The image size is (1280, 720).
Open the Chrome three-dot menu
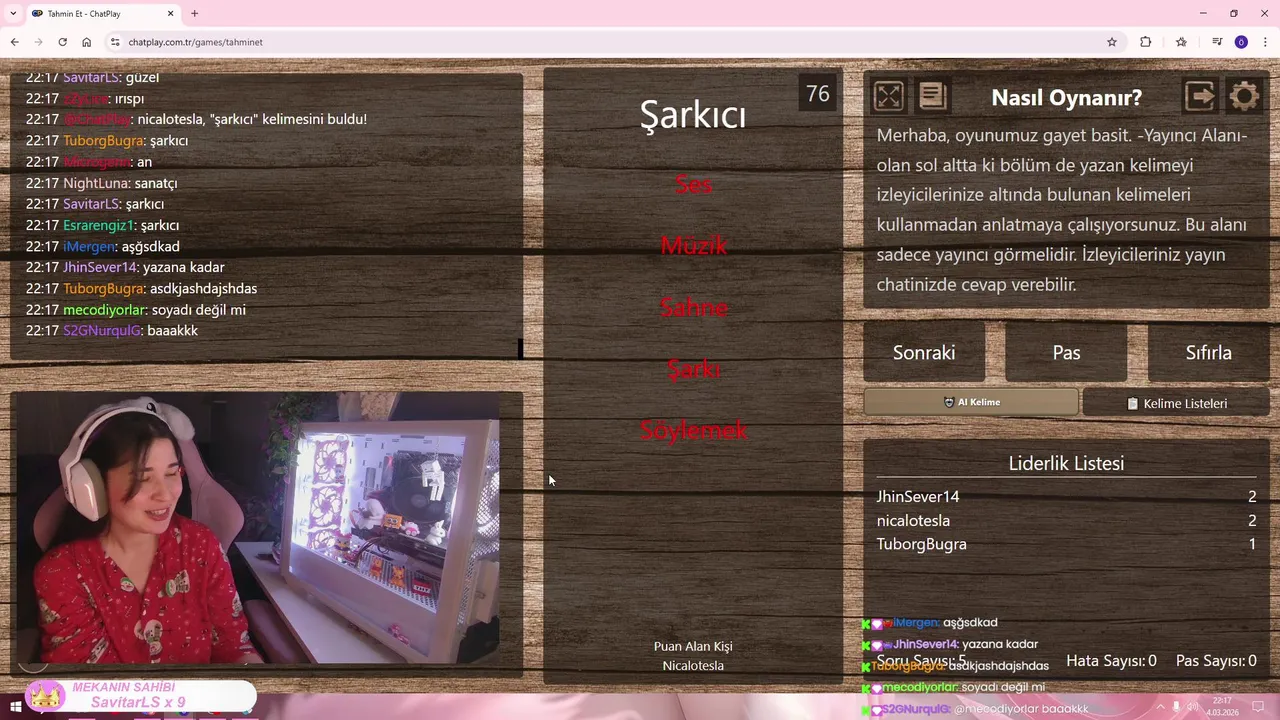coord(1265,42)
